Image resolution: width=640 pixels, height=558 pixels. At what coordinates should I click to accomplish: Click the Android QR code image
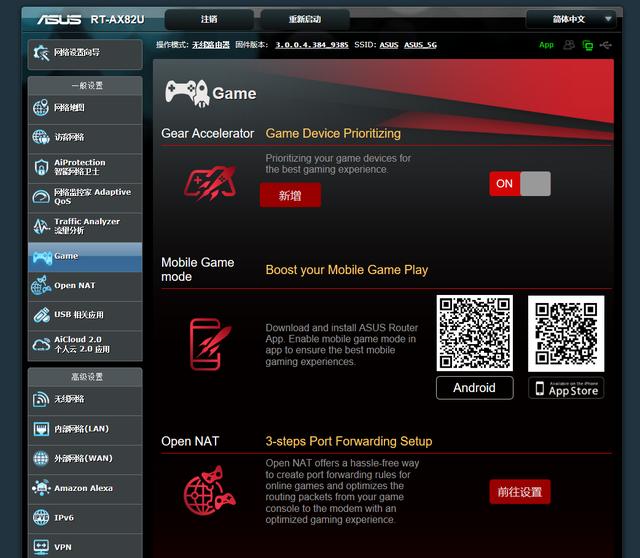click(x=474, y=333)
